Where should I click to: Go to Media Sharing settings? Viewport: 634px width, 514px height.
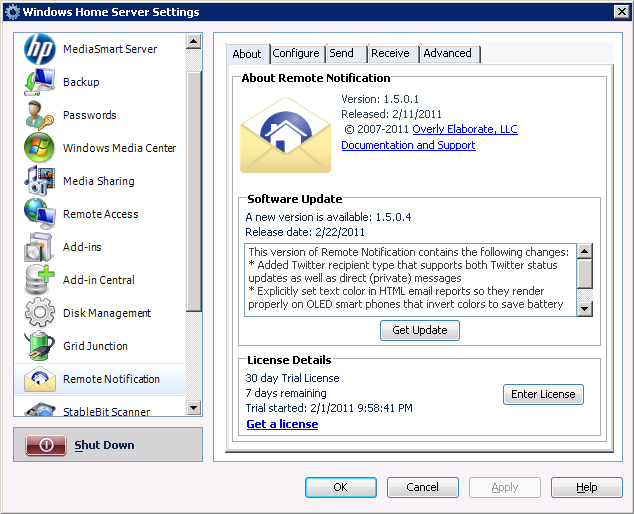pos(99,181)
